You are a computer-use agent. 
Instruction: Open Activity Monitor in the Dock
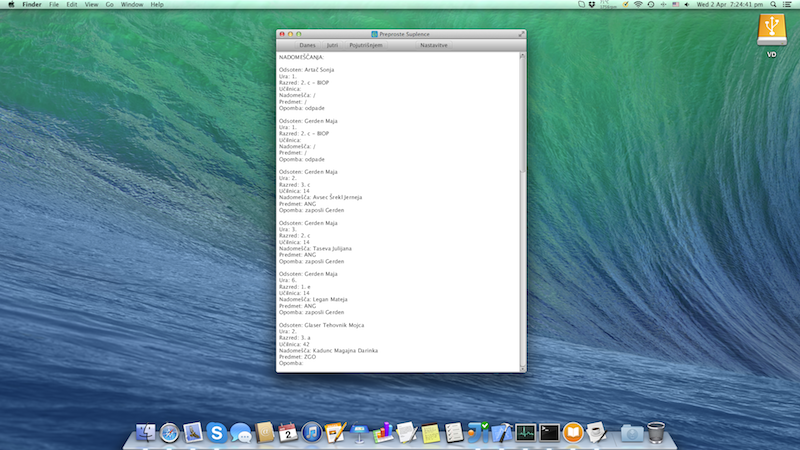click(x=525, y=432)
